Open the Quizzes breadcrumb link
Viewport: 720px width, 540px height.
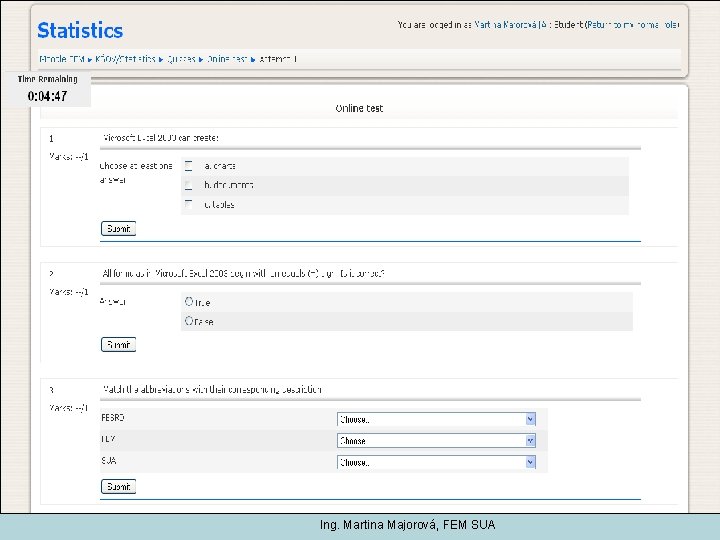[x=181, y=59]
